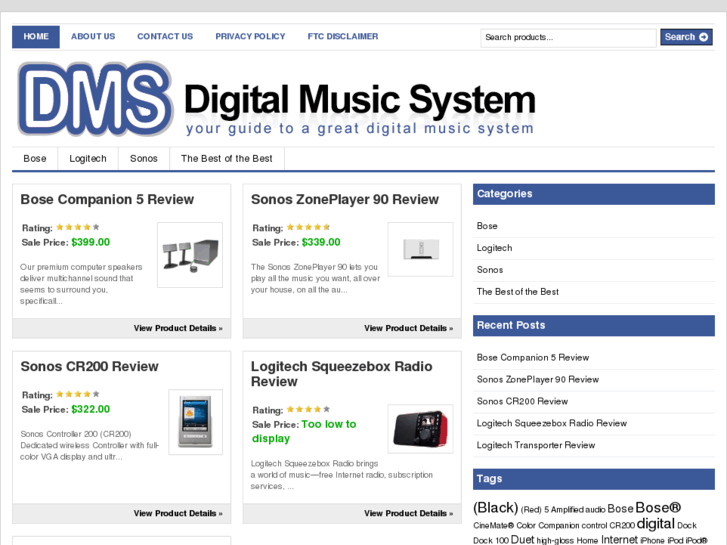Open the Sonos ZonePlayer 90 Review title
Viewport: 727px width, 545px height.
point(345,199)
